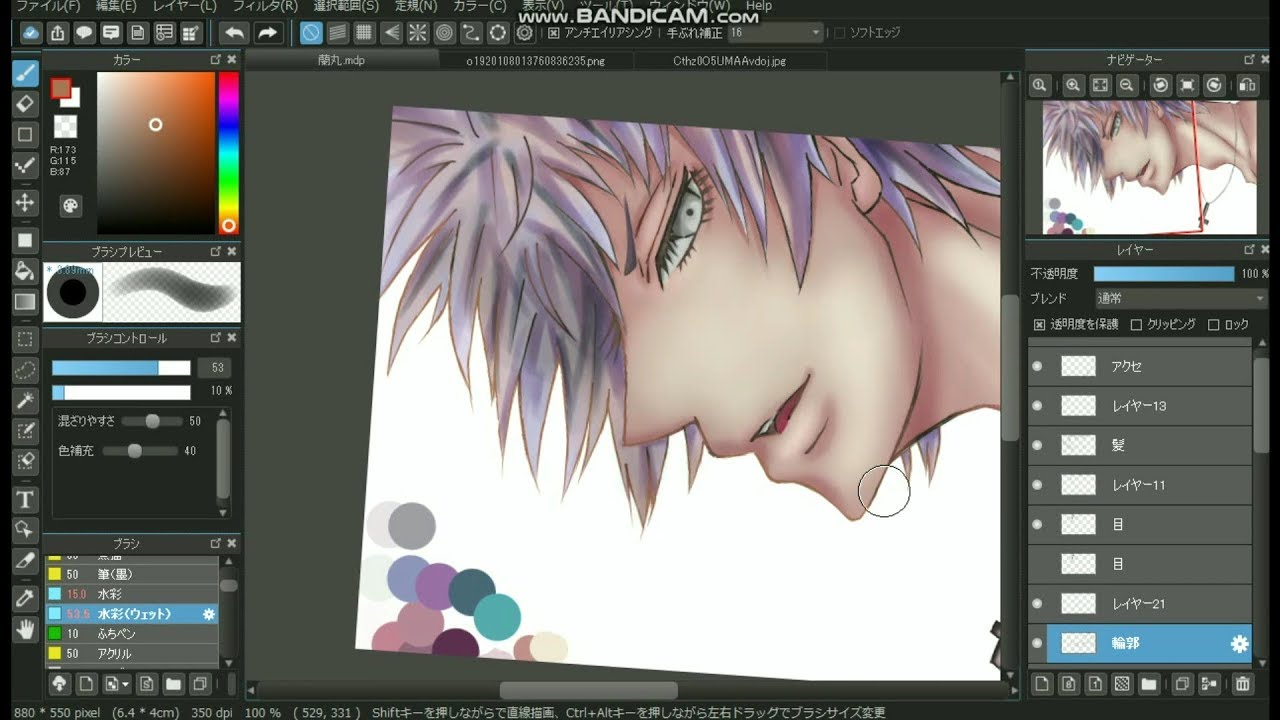Zoom in via the Navigator plus magnifier
Image resolution: width=1280 pixels, height=720 pixels.
(x=1073, y=86)
